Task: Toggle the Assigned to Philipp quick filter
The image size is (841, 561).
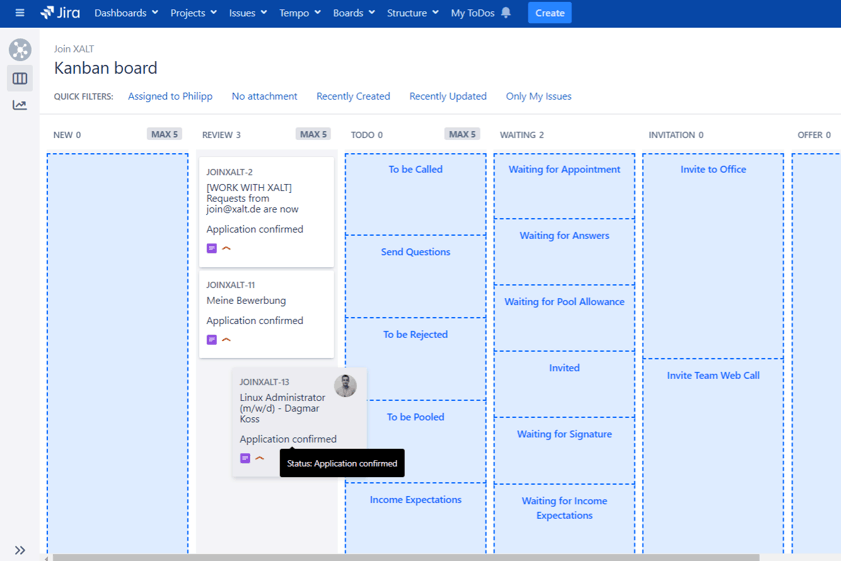Action: (x=170, y=96)
